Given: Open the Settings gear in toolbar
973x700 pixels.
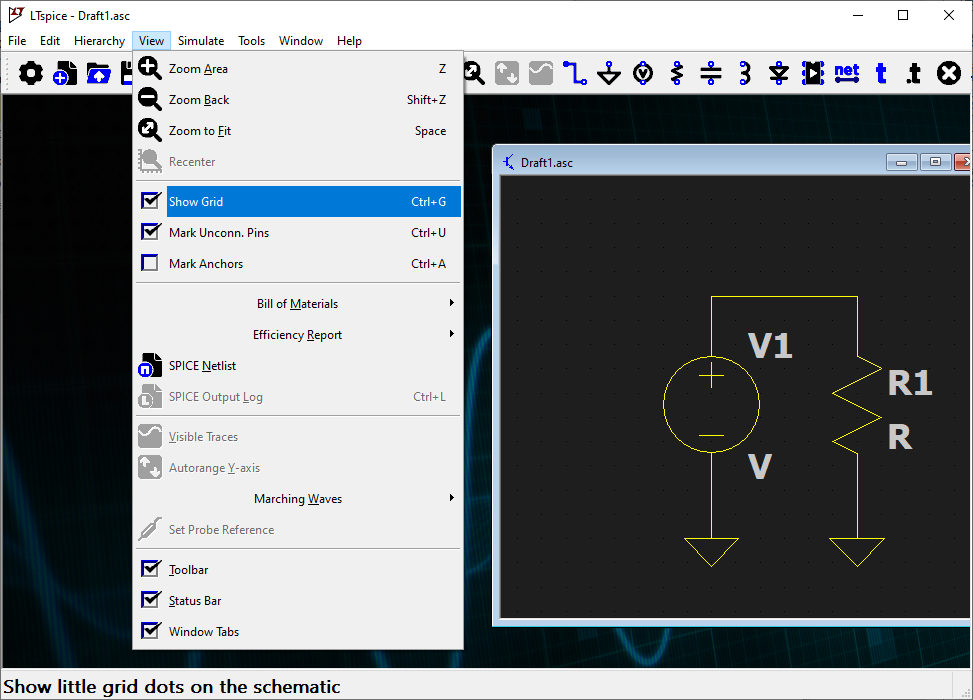Looking at the screenshot, I should pos(30,74).
